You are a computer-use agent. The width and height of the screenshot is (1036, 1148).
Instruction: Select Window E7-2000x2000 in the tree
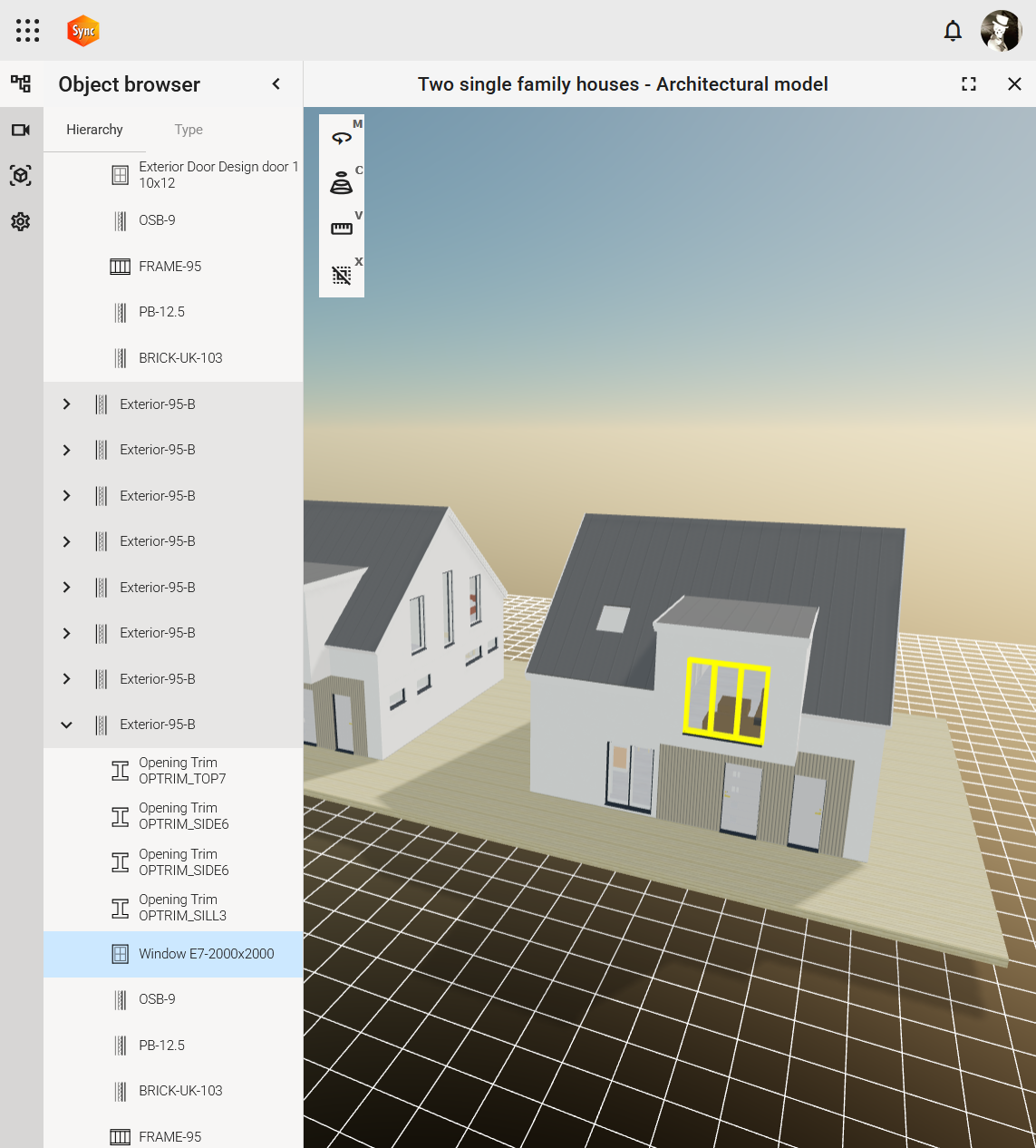pos(206,954)
